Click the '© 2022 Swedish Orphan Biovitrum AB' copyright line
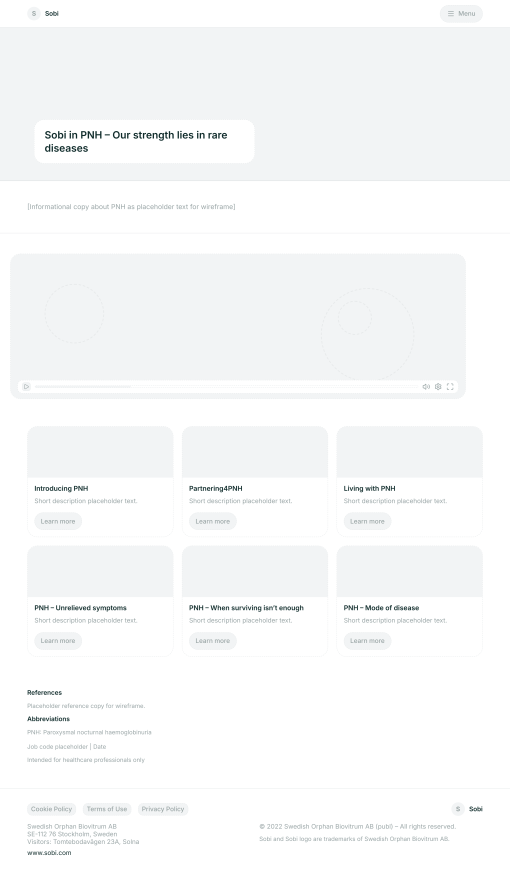Viewport: 510px width, 872px height. (358, 826)
